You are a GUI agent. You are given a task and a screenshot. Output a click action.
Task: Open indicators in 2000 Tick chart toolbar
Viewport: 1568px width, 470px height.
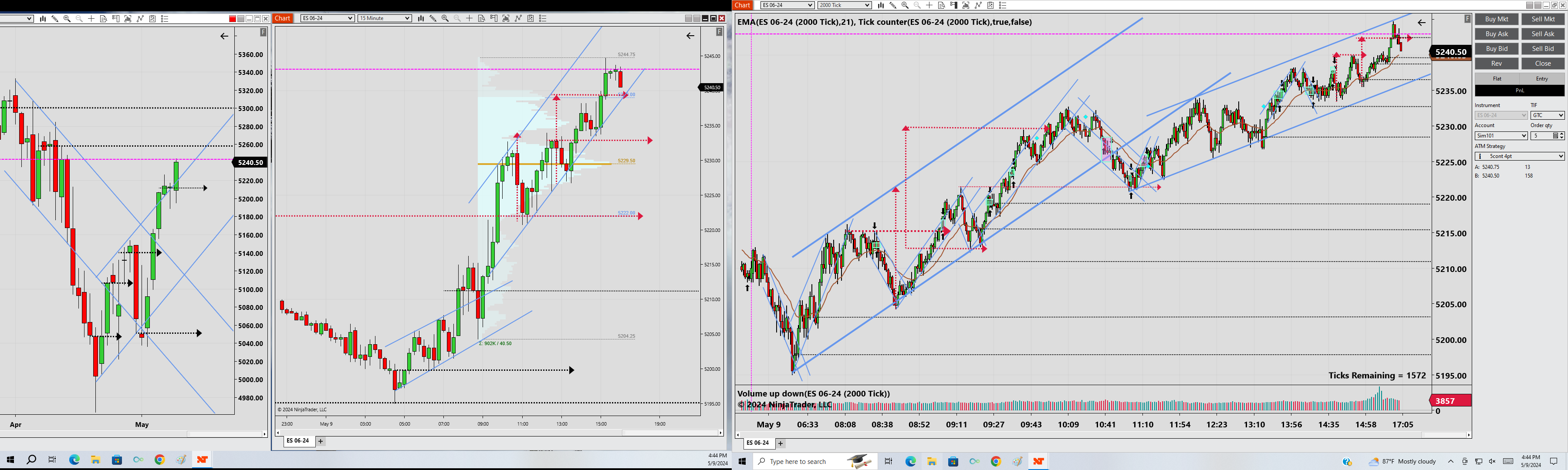[x=966, y=5]
